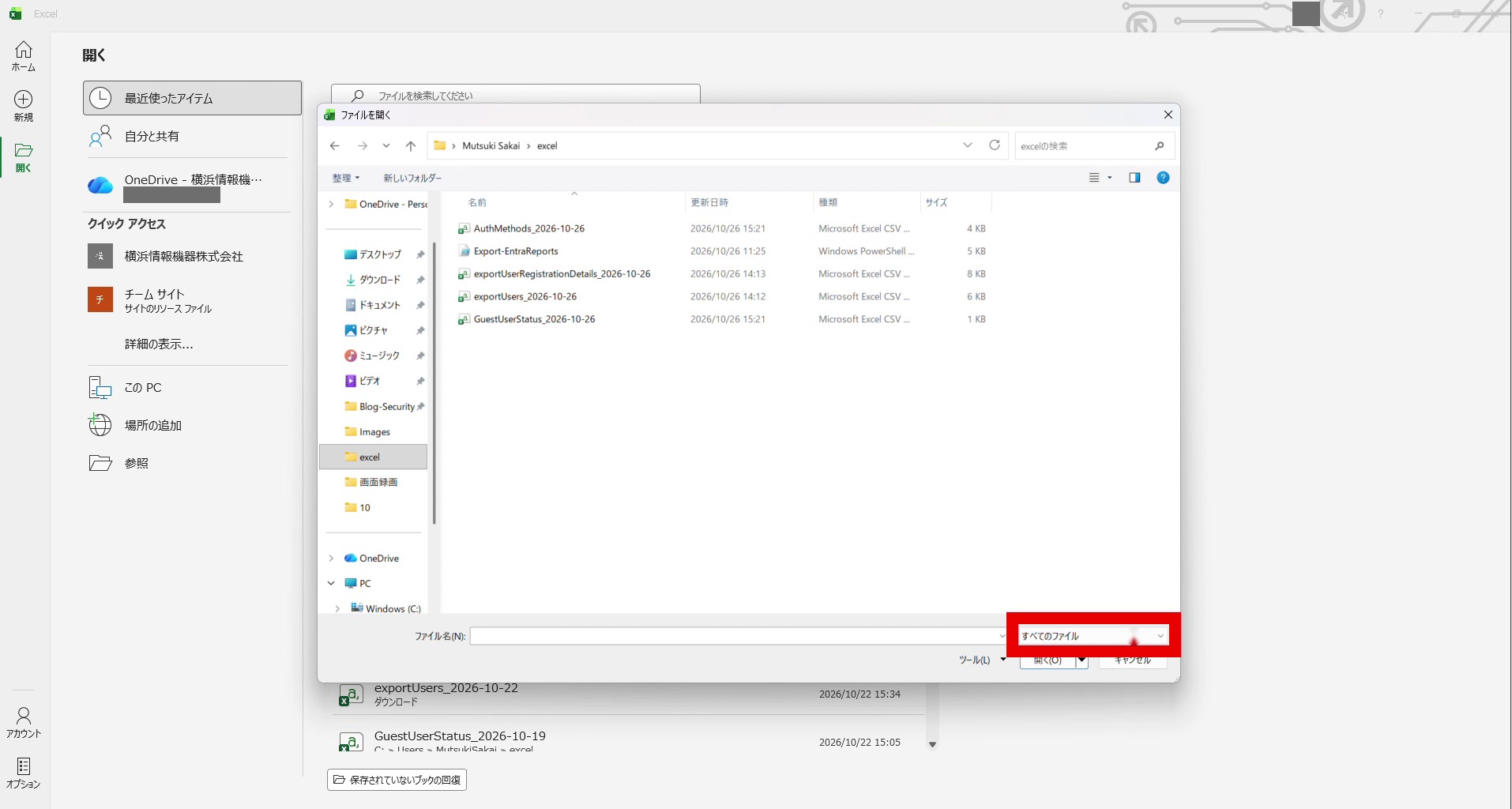This screenshot has height=809, width=1512.
Task: Select the file exportUsers_2026-10-26
Action: click(525, 297)
